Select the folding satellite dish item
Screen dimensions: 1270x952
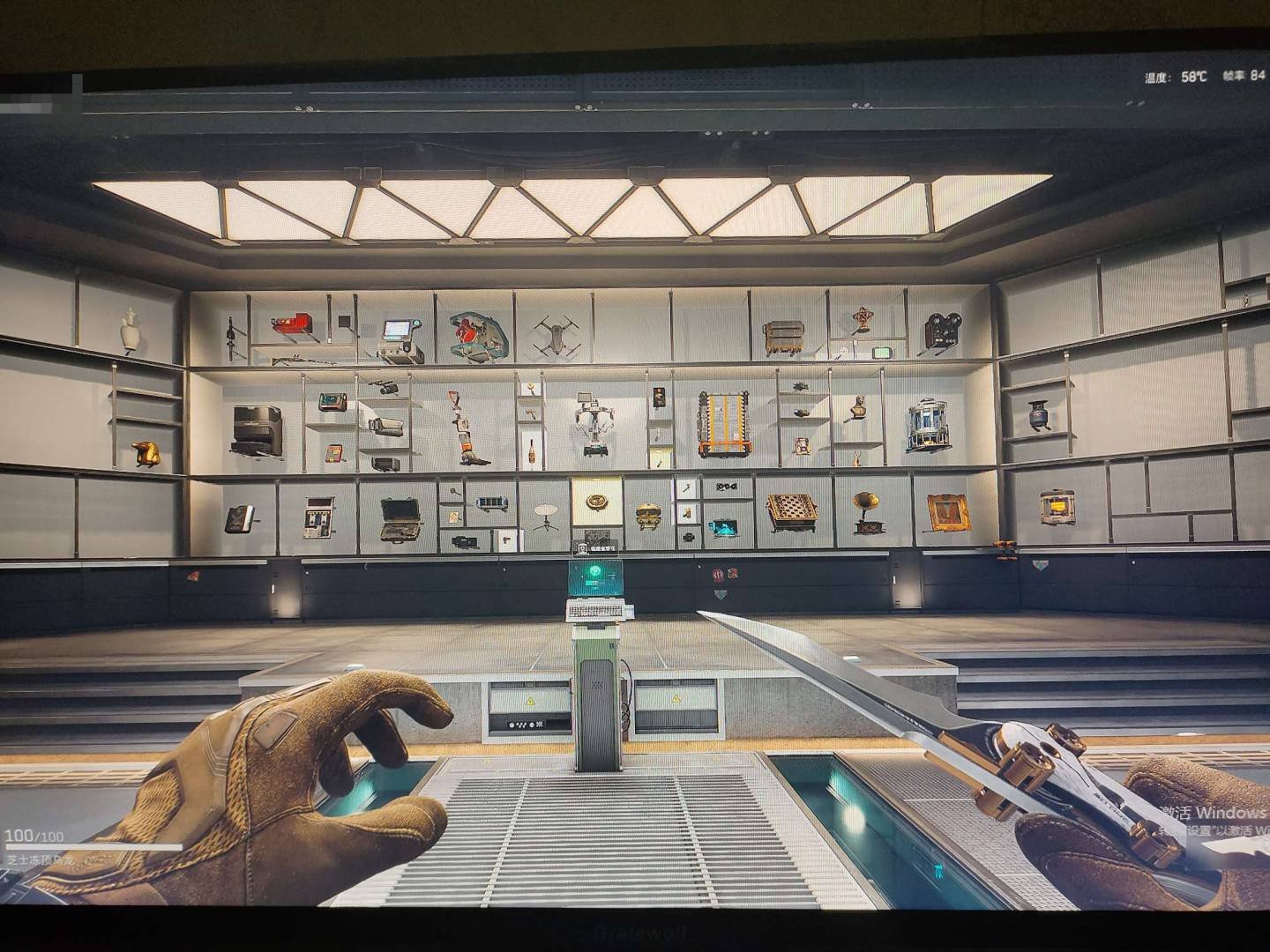(x=548, y=517)
